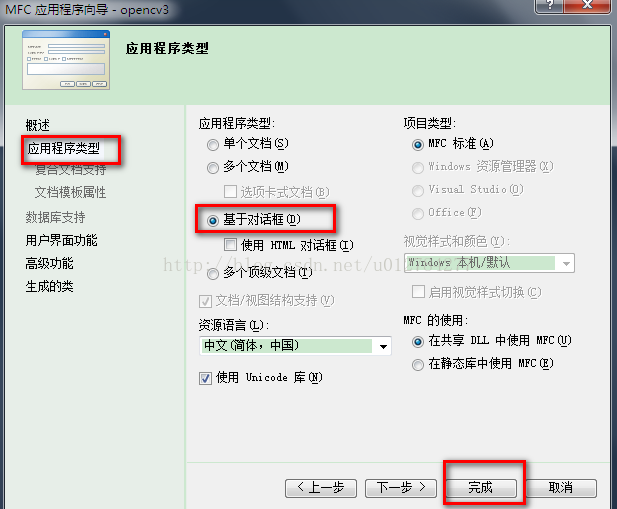Select 多个顶级文档 radio button
The image size is (617, 509).
(x=213, y=273)
